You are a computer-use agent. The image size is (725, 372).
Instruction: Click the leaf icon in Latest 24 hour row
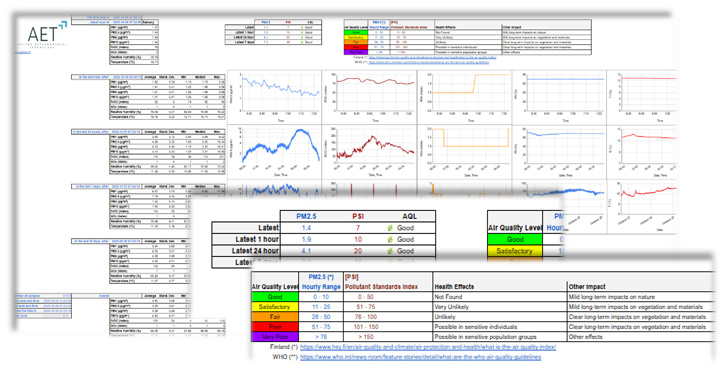390,251
